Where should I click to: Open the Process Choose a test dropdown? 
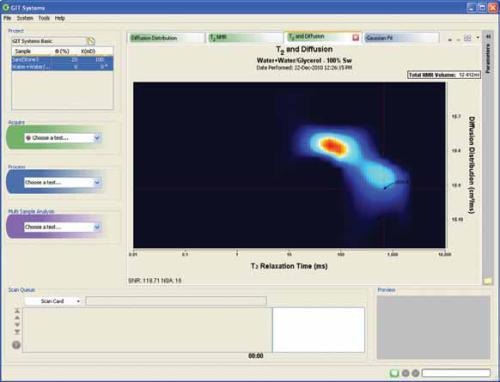click(62, 182)
